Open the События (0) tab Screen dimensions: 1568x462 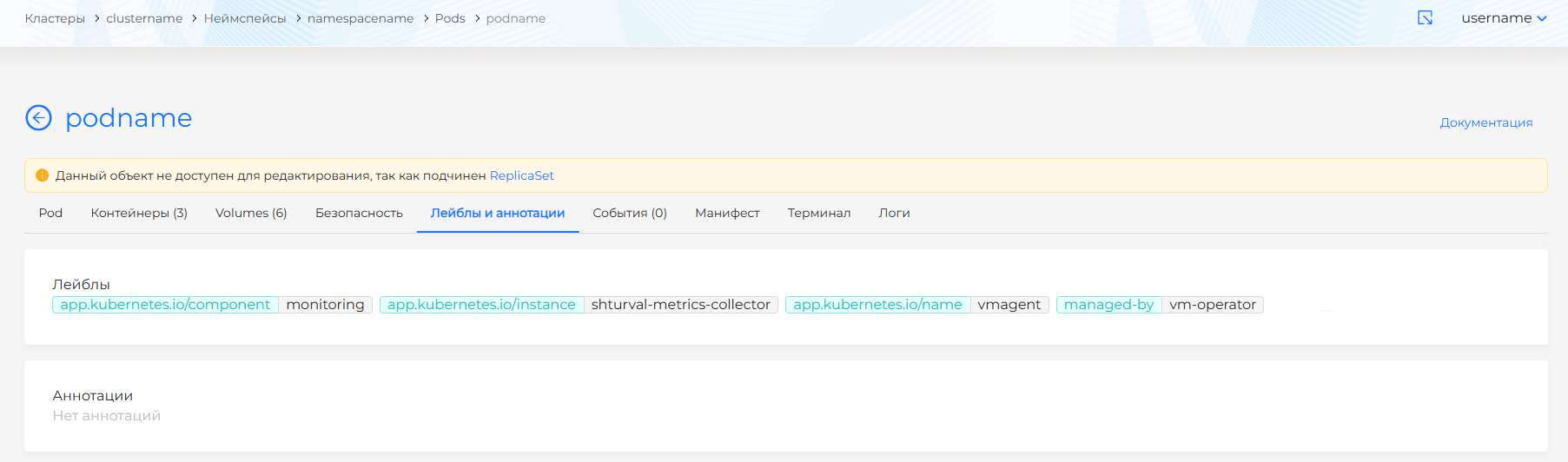pyautogui.click(x=629, y=213)
